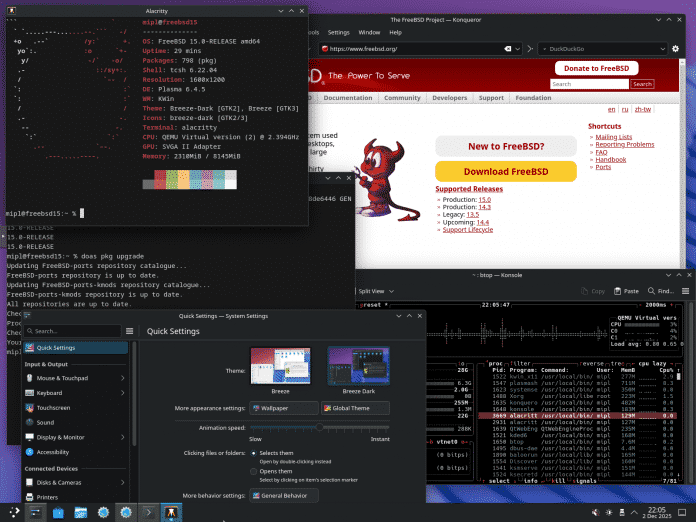The image size is (696, 522).
Task: Select 'Selects them' radio option
Action: click(x=253, y=453)
